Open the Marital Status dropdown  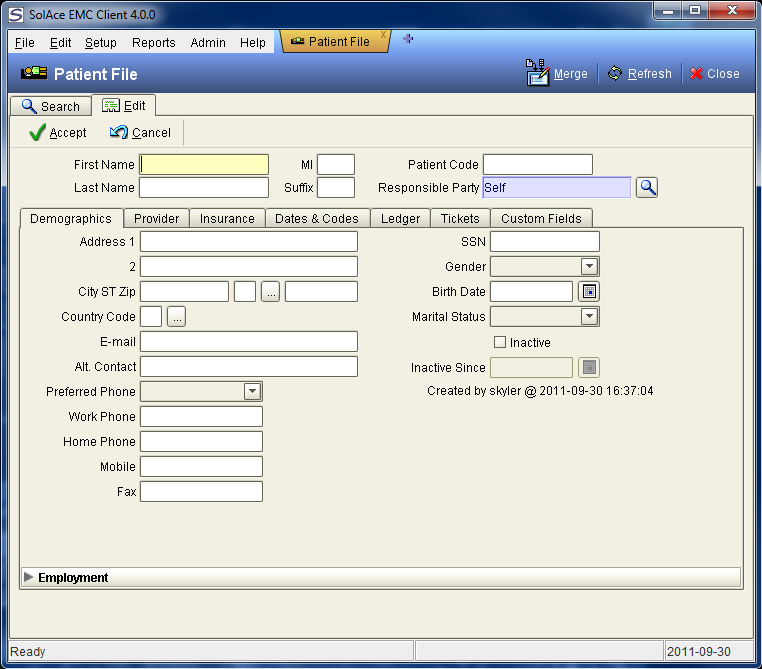589,317
